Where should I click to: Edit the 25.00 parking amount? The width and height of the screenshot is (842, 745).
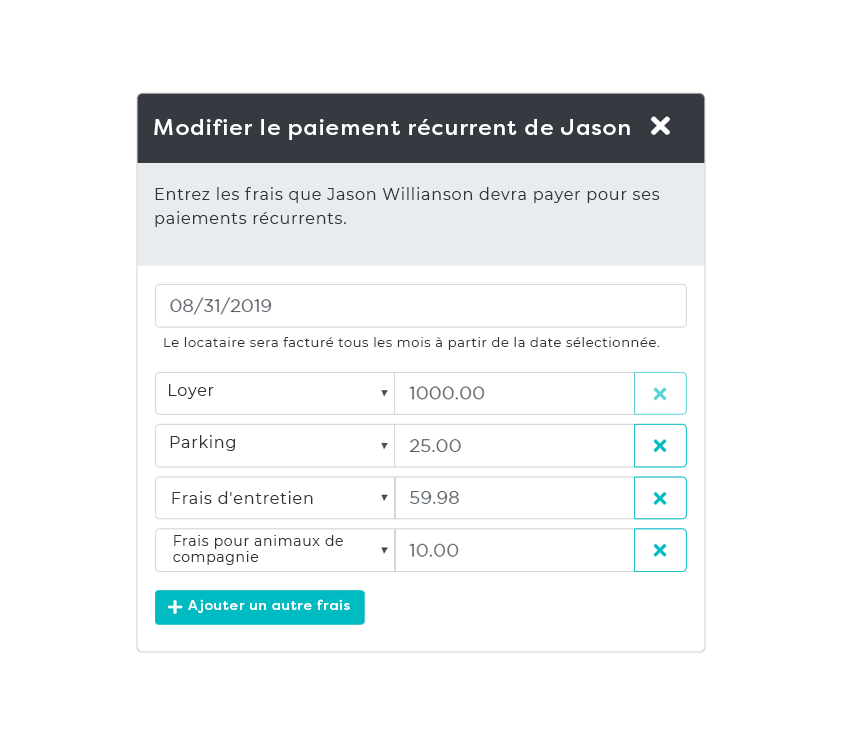(514, 446)
